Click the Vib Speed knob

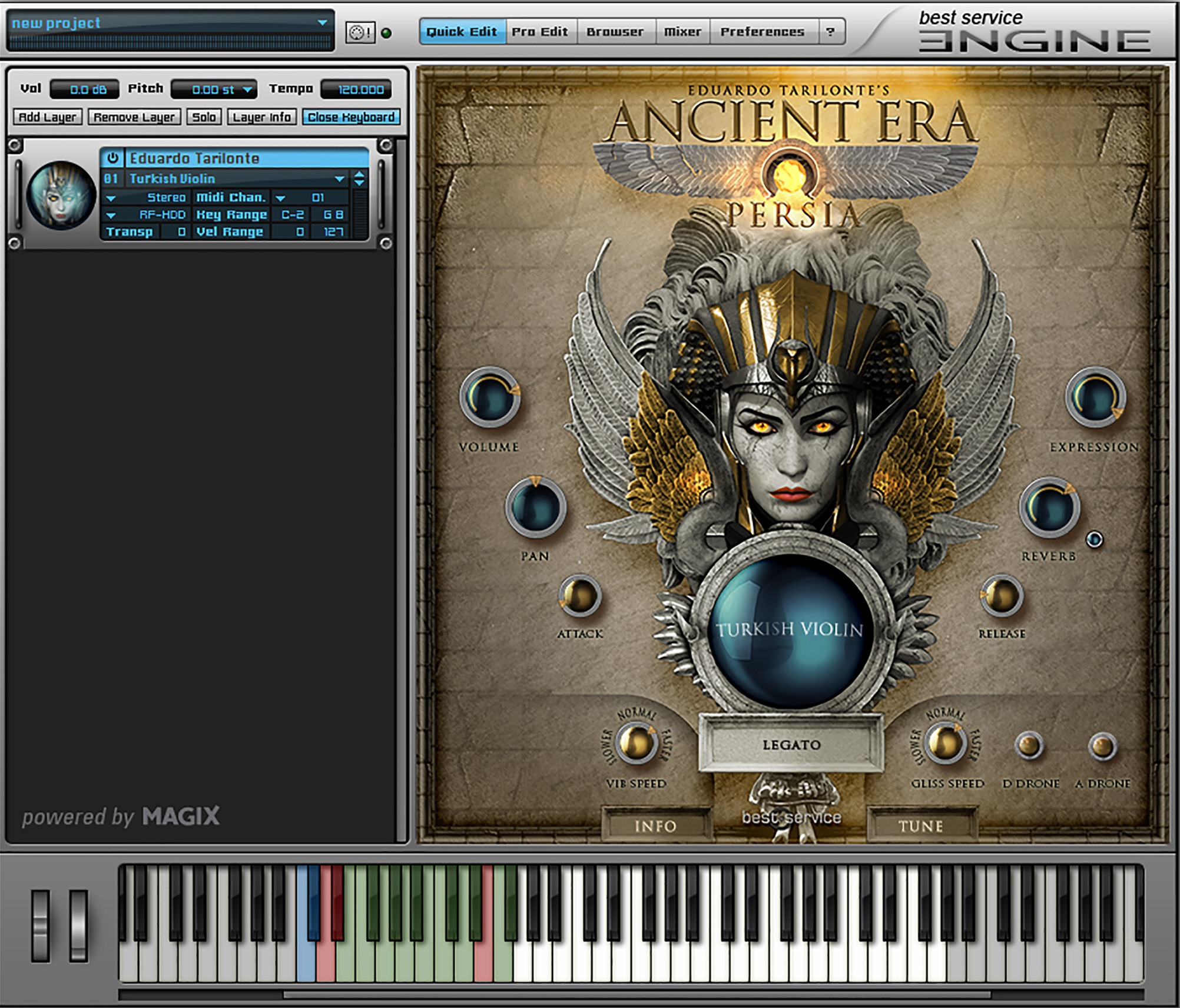point(636,743)
